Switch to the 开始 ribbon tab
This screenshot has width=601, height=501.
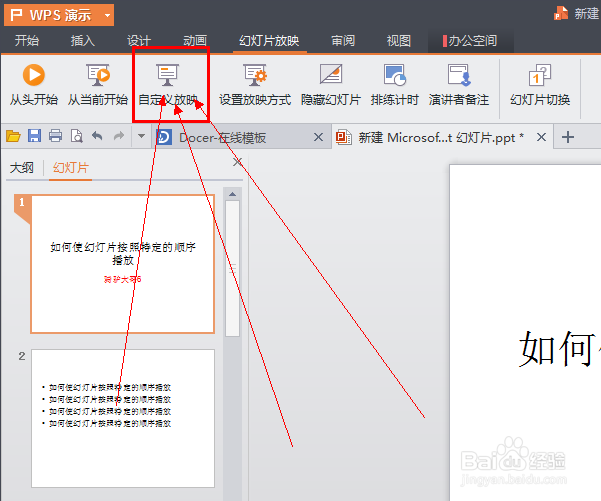[27, 41]
